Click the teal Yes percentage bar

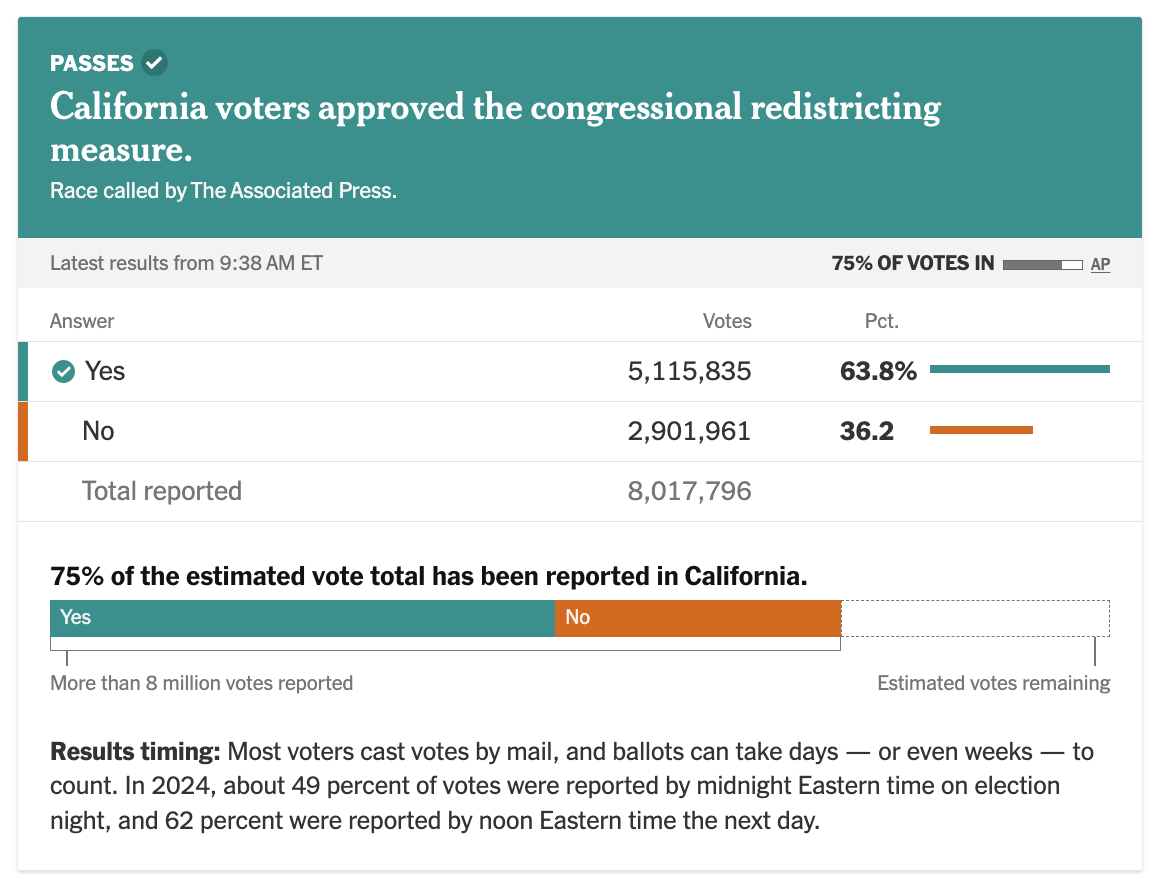(x=1019, y=370)
